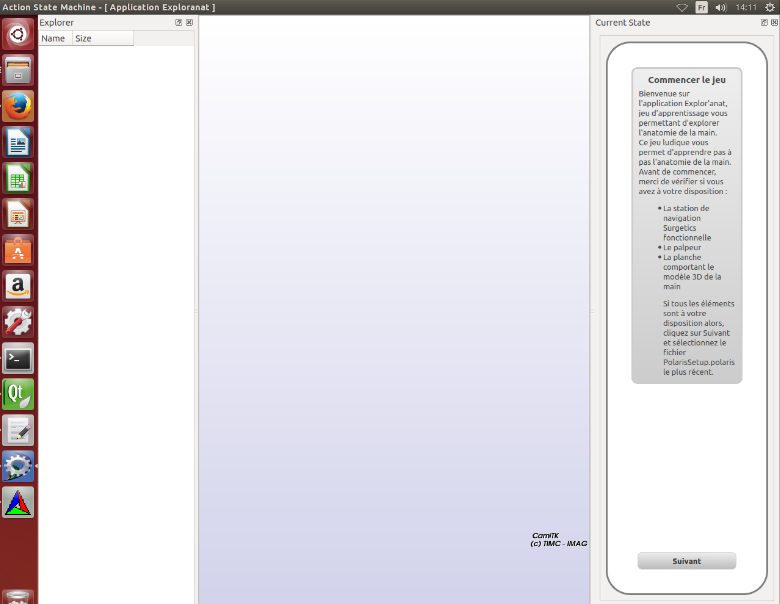Image resolution: width=780 pixels, height=604 pixels.
Task: Open the Fr keyboard layout menu
Action: pyautogui.click(x=701, y=7)
